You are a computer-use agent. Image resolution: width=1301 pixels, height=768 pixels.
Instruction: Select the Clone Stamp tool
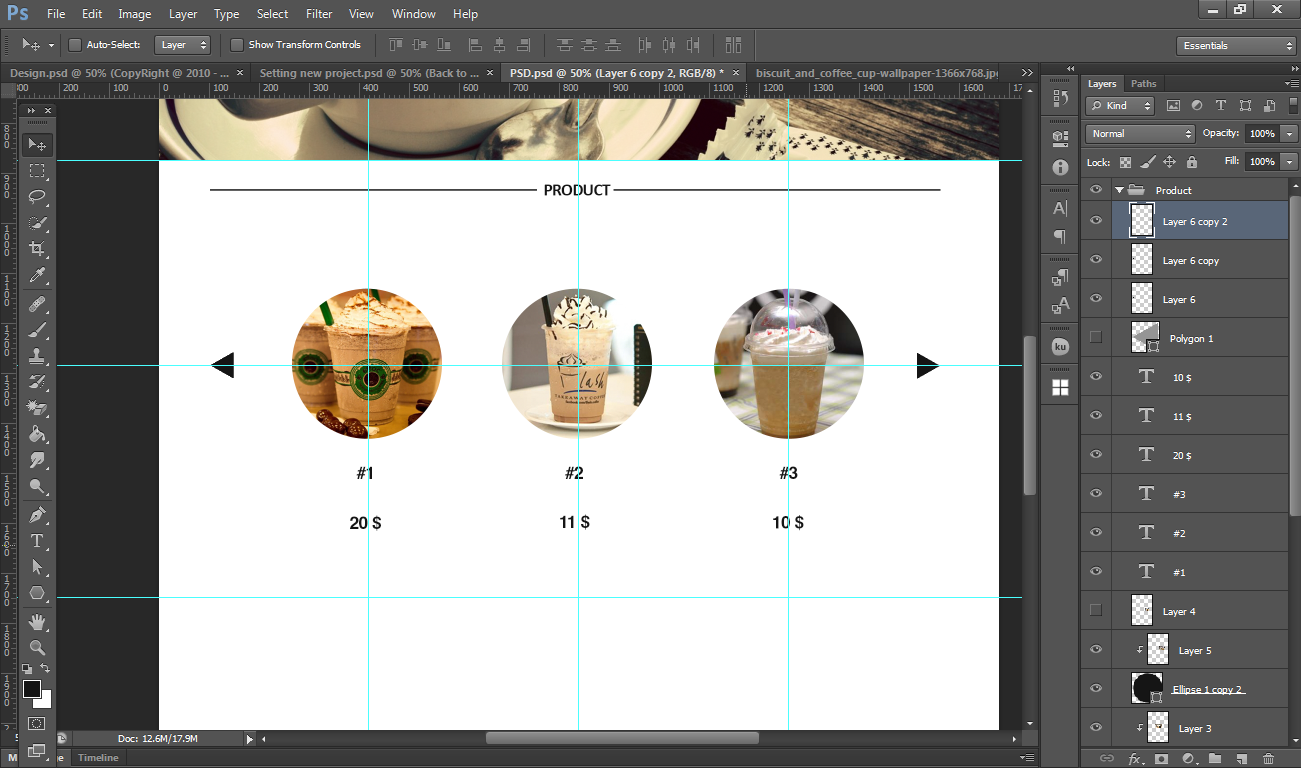[37, 355]
